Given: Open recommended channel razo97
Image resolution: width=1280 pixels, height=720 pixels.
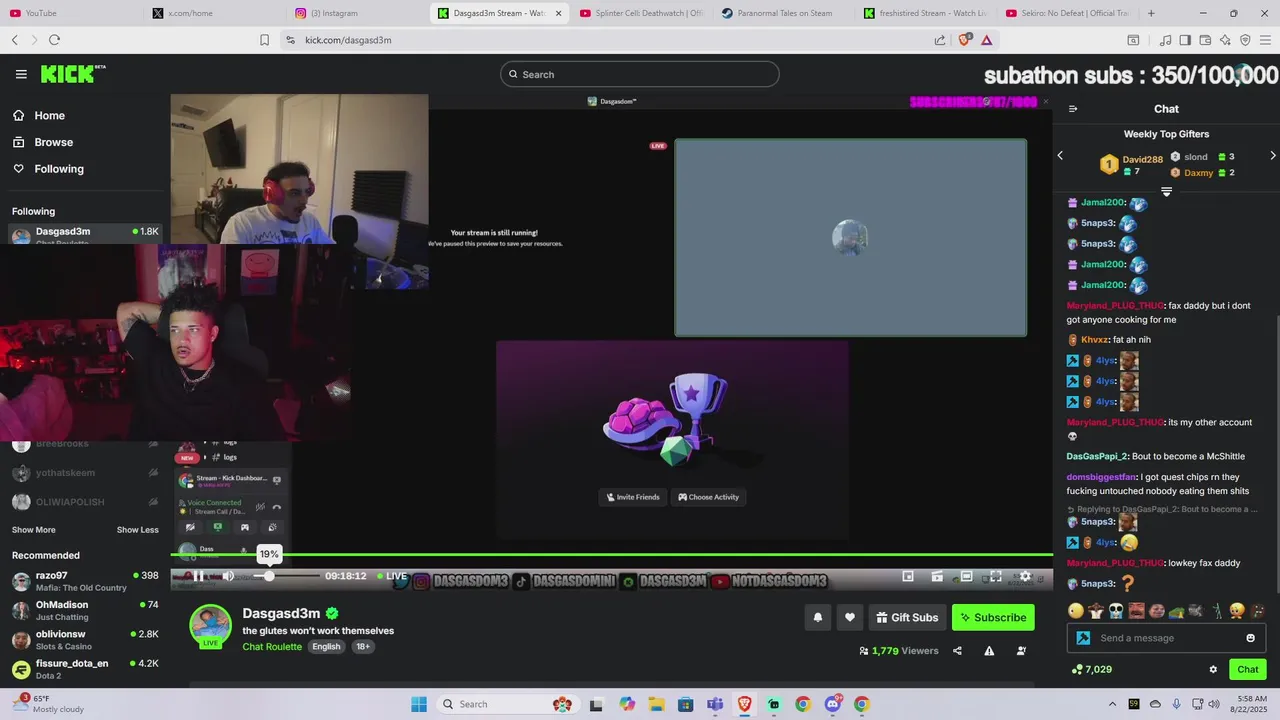Looking at the screenshot, I should click(85, 581).
